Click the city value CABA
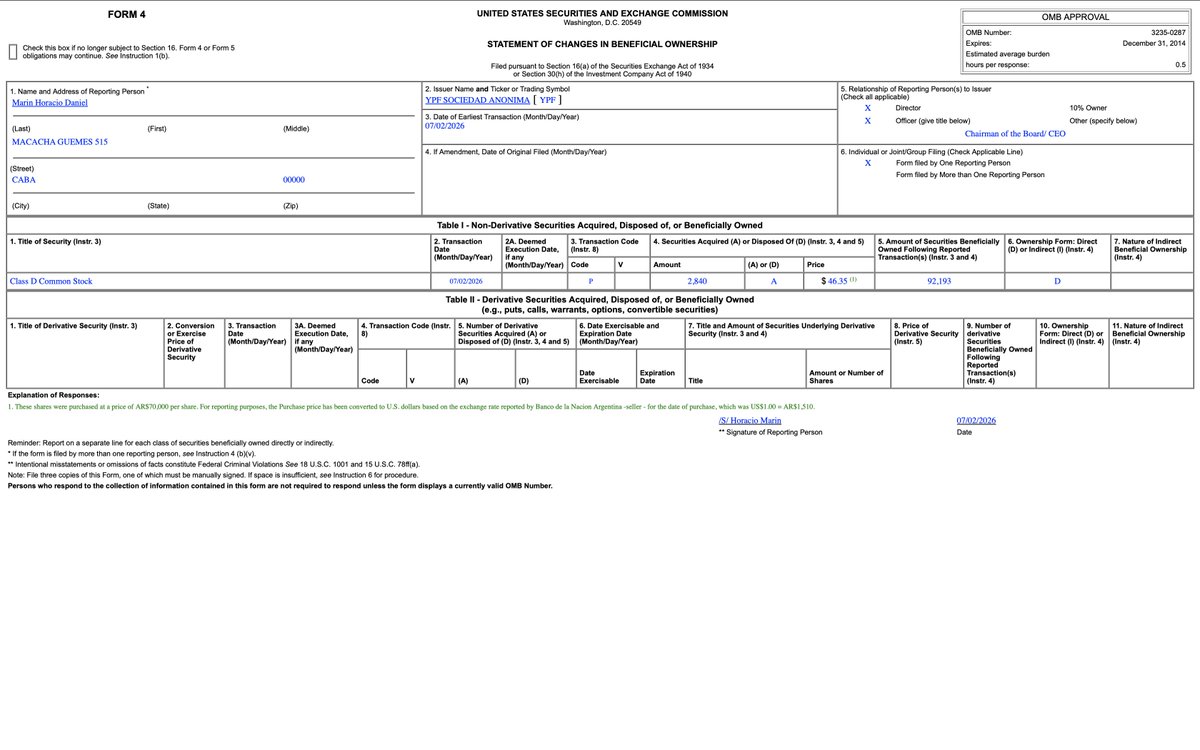The width and height of the screenshot is (1200, 750). coord(23,180)
